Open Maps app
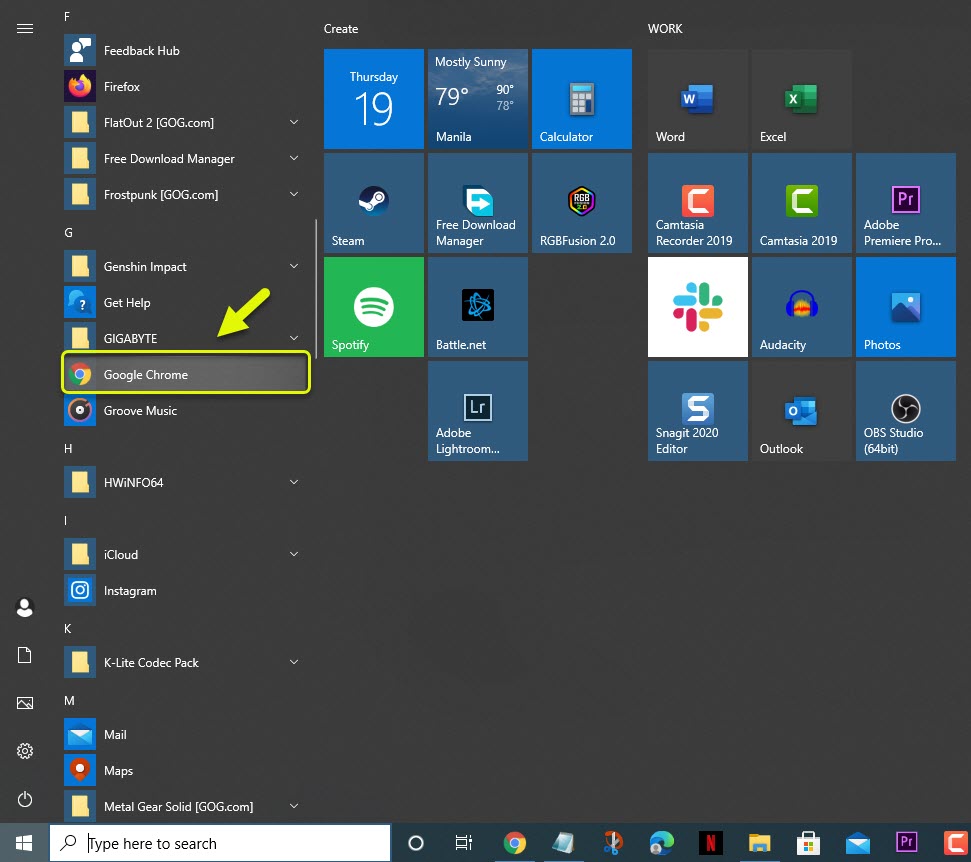This screenshot has height=862, width=971. tap(186, 770)
